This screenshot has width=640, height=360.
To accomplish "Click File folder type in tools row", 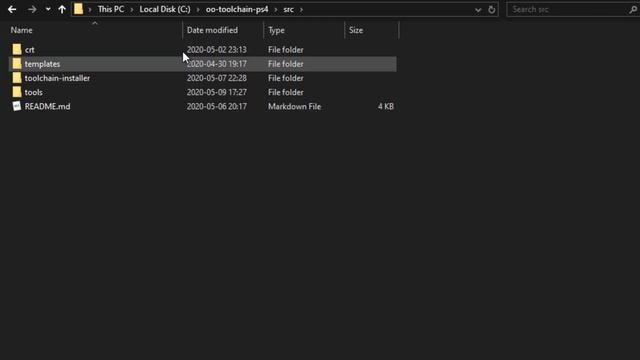I will coord(286,92).
